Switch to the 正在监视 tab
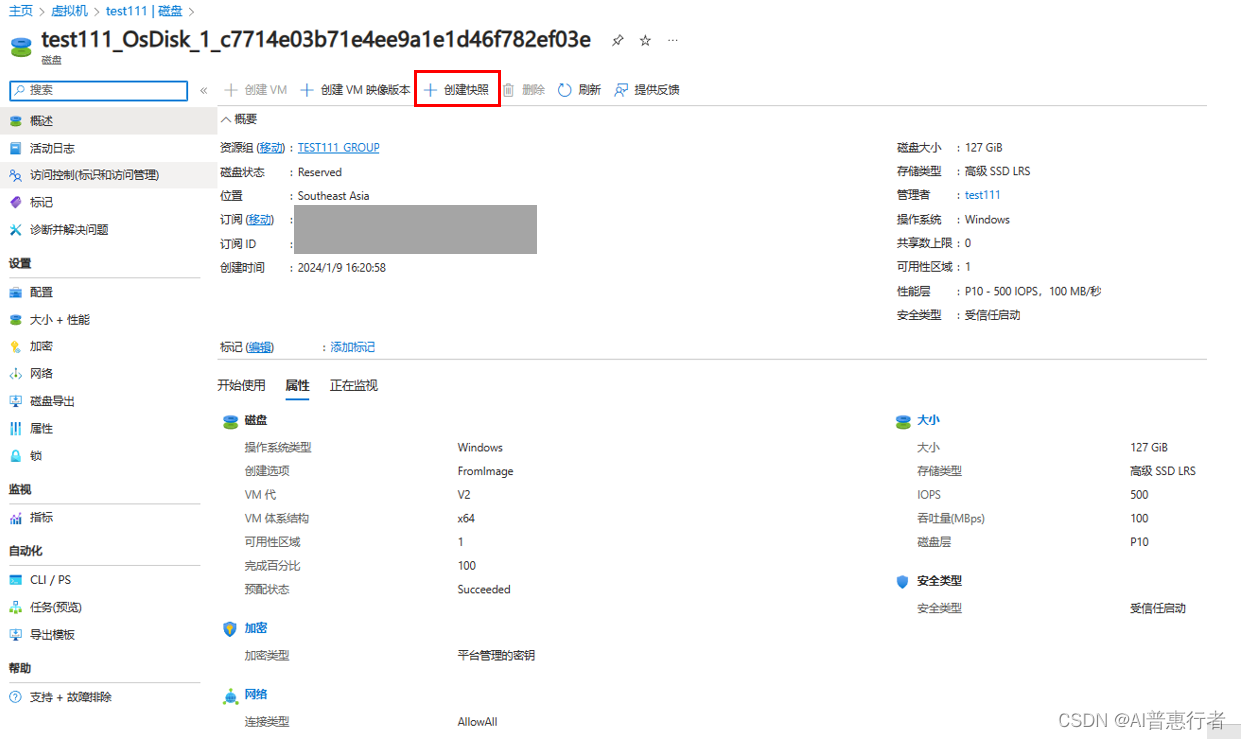 [x=354, y=386]
